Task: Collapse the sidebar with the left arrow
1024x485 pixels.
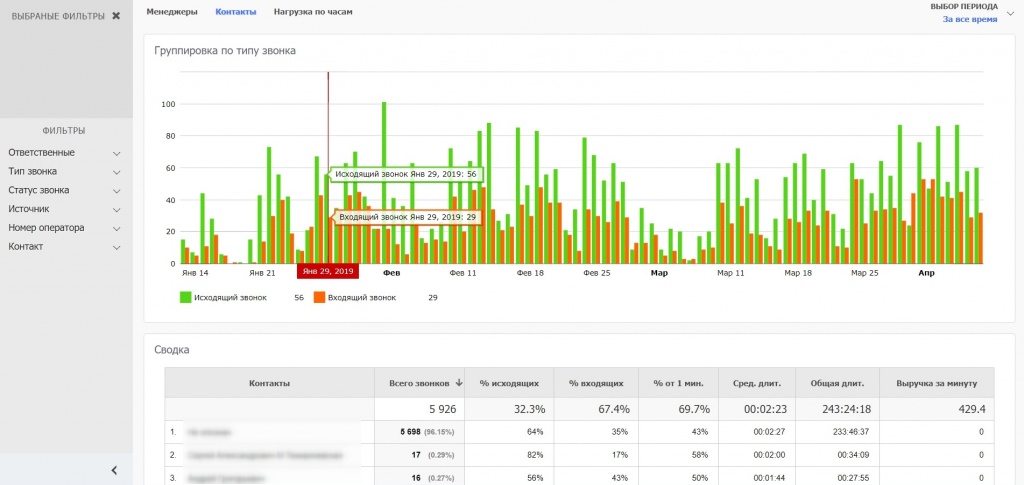Action: [114, 470]
